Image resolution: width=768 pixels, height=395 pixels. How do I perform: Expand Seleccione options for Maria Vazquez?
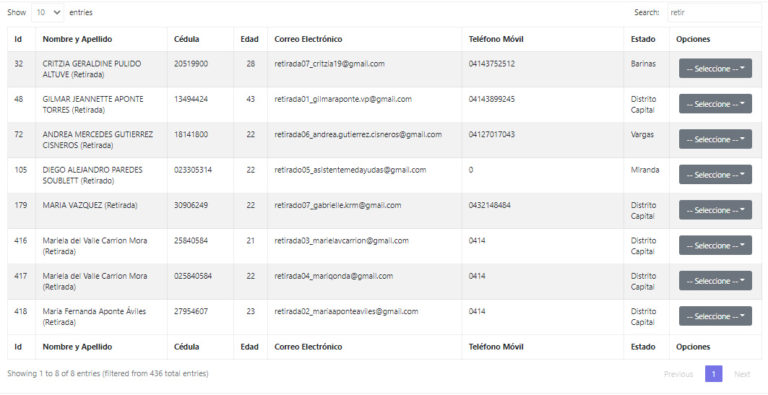(x=715, y=210)
